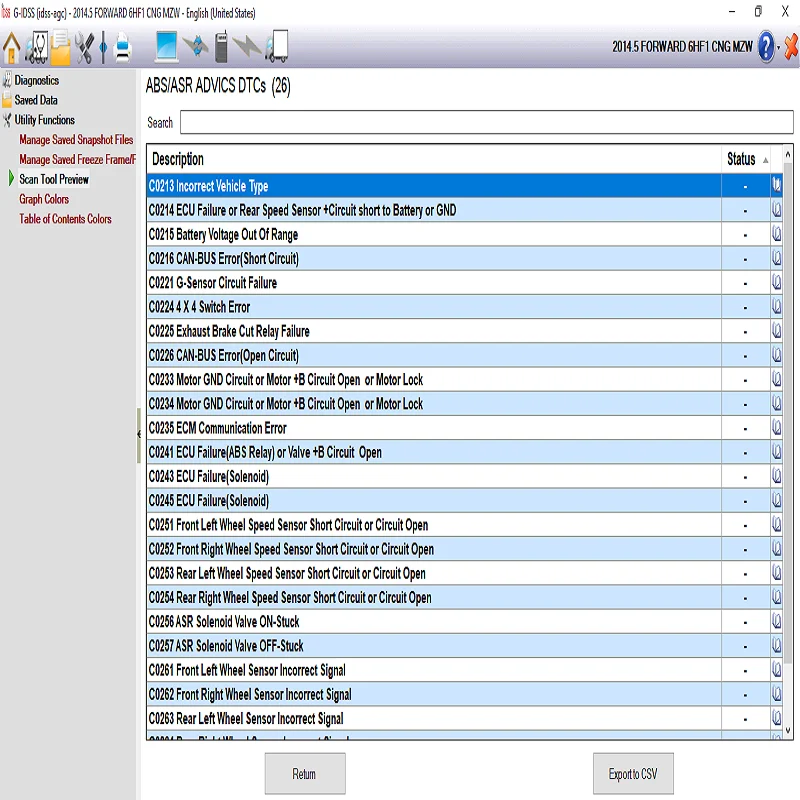Click the blue arrows connection icon
The image size is (800, 800).
point(196,47)
